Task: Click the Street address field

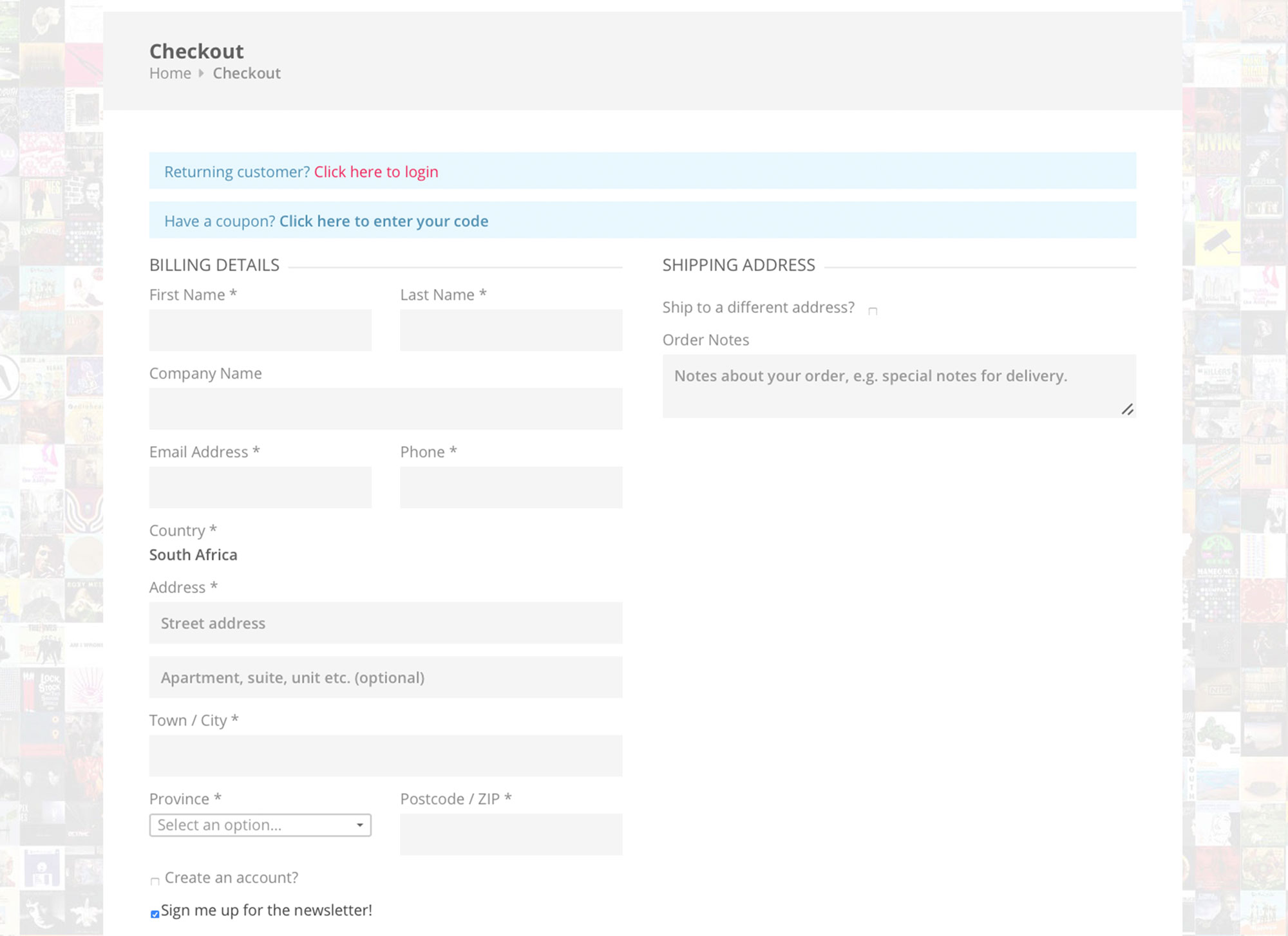Action: pos(385,623)
